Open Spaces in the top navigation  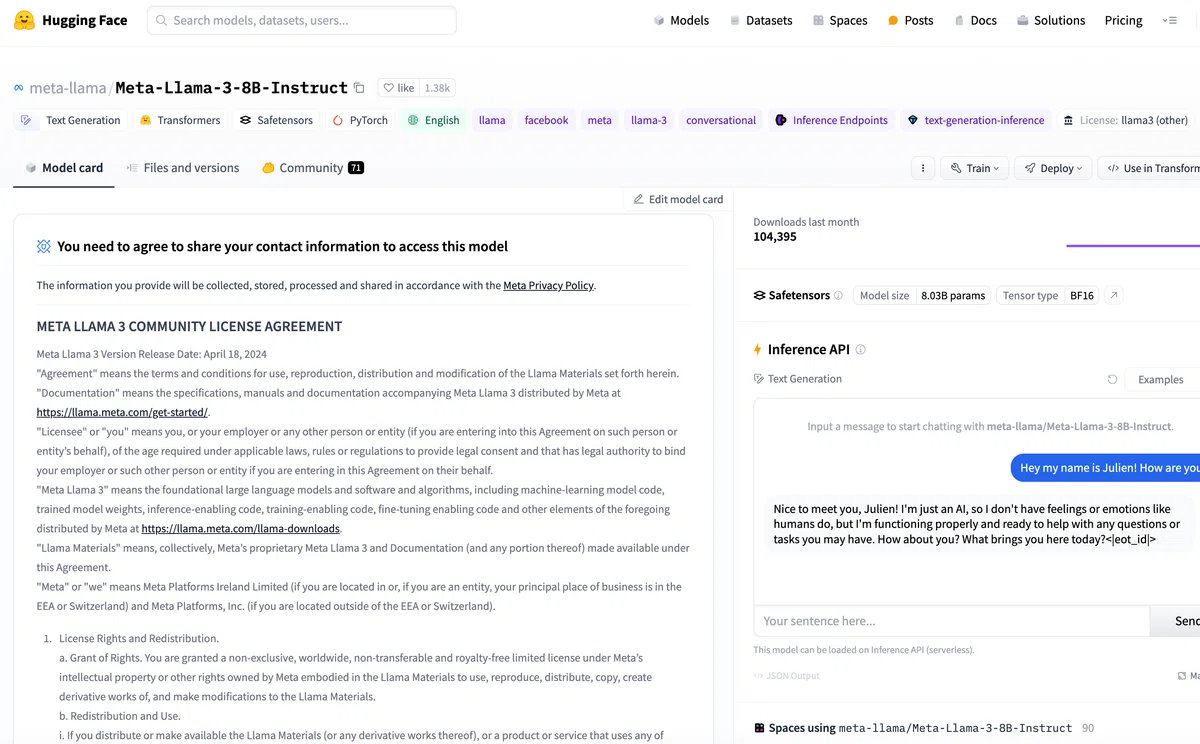pyautogui.click(x=840, y=20)
